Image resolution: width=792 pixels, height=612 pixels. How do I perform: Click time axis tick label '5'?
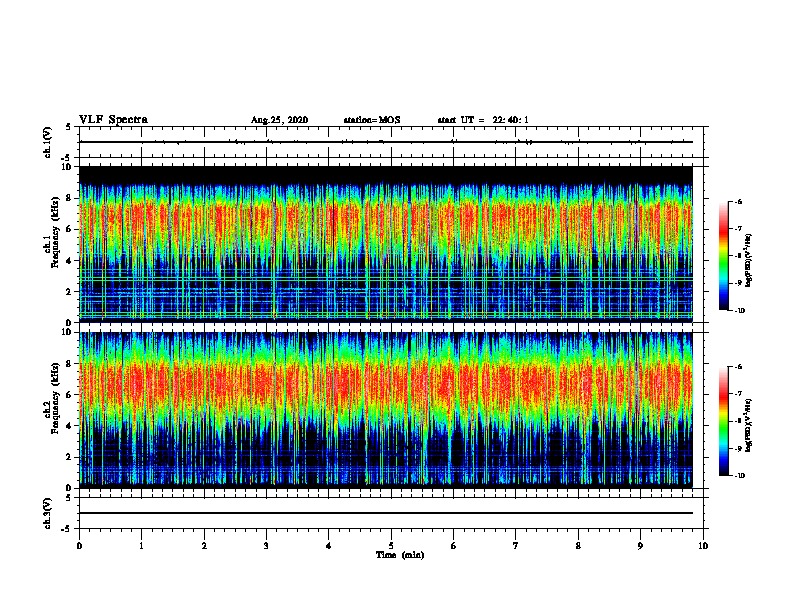click(391, 546)
